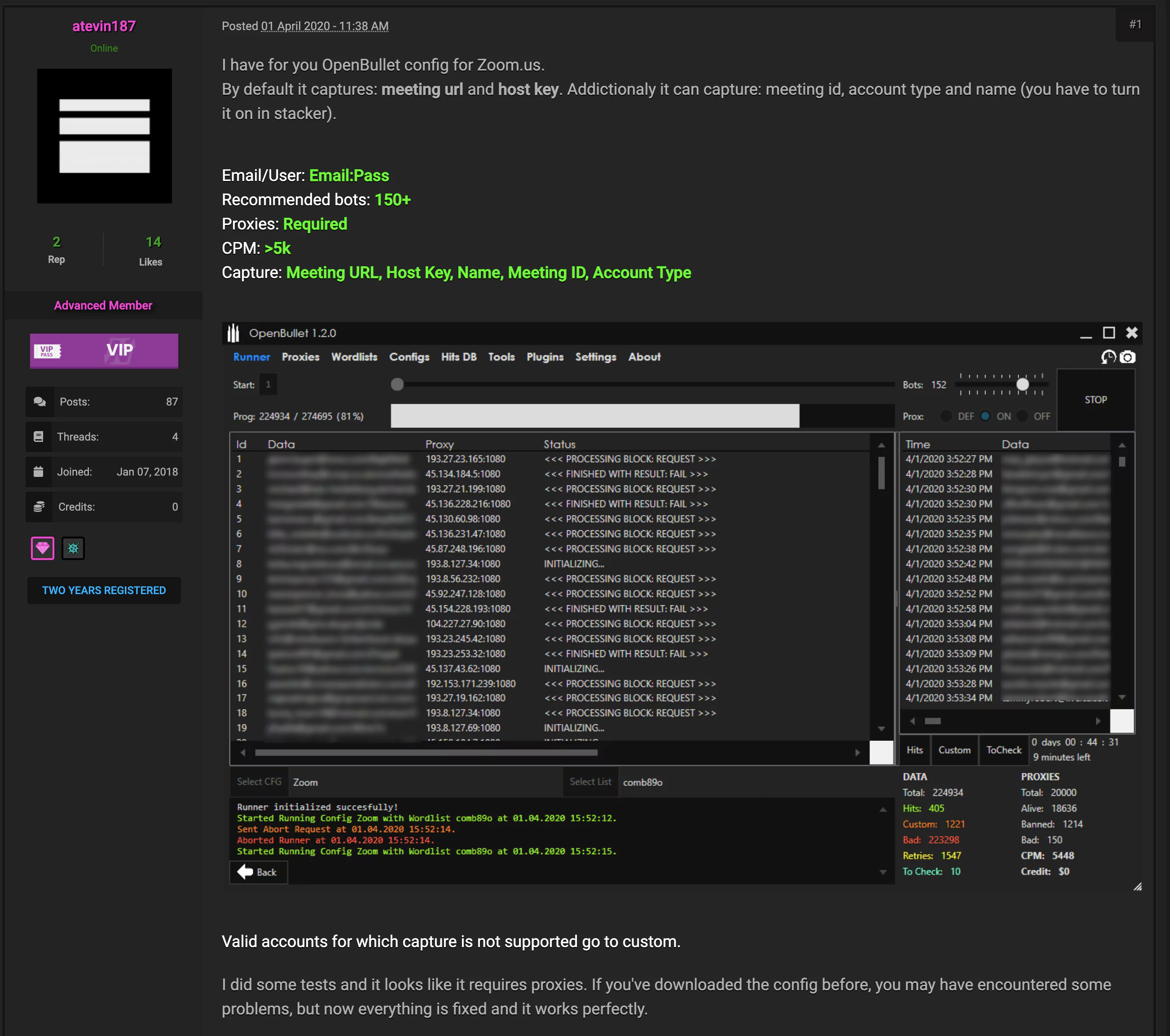The image size is (1170, 1036).
Task: Click the Bots count slider handle
Action: coord(1022,384)
